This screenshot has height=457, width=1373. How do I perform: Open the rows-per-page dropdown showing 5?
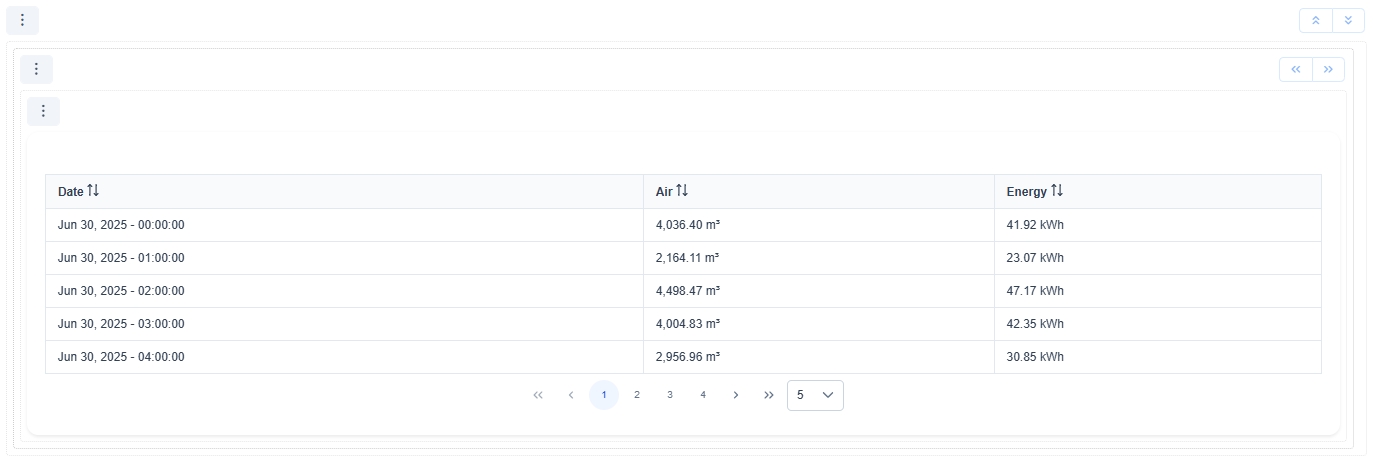coord(815,395)
